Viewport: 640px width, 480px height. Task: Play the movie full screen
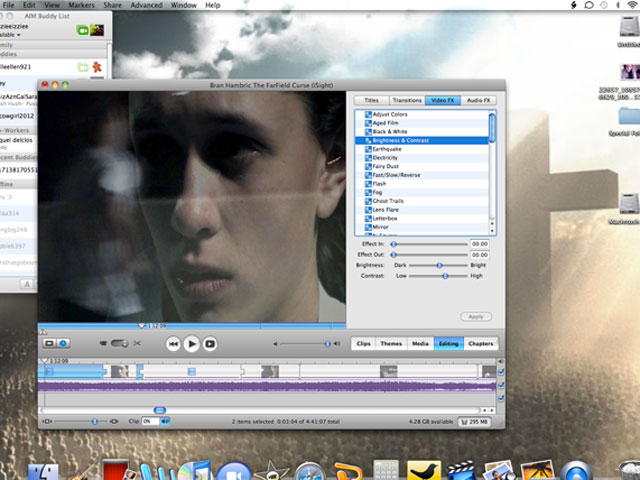click(x=210, y=344)
